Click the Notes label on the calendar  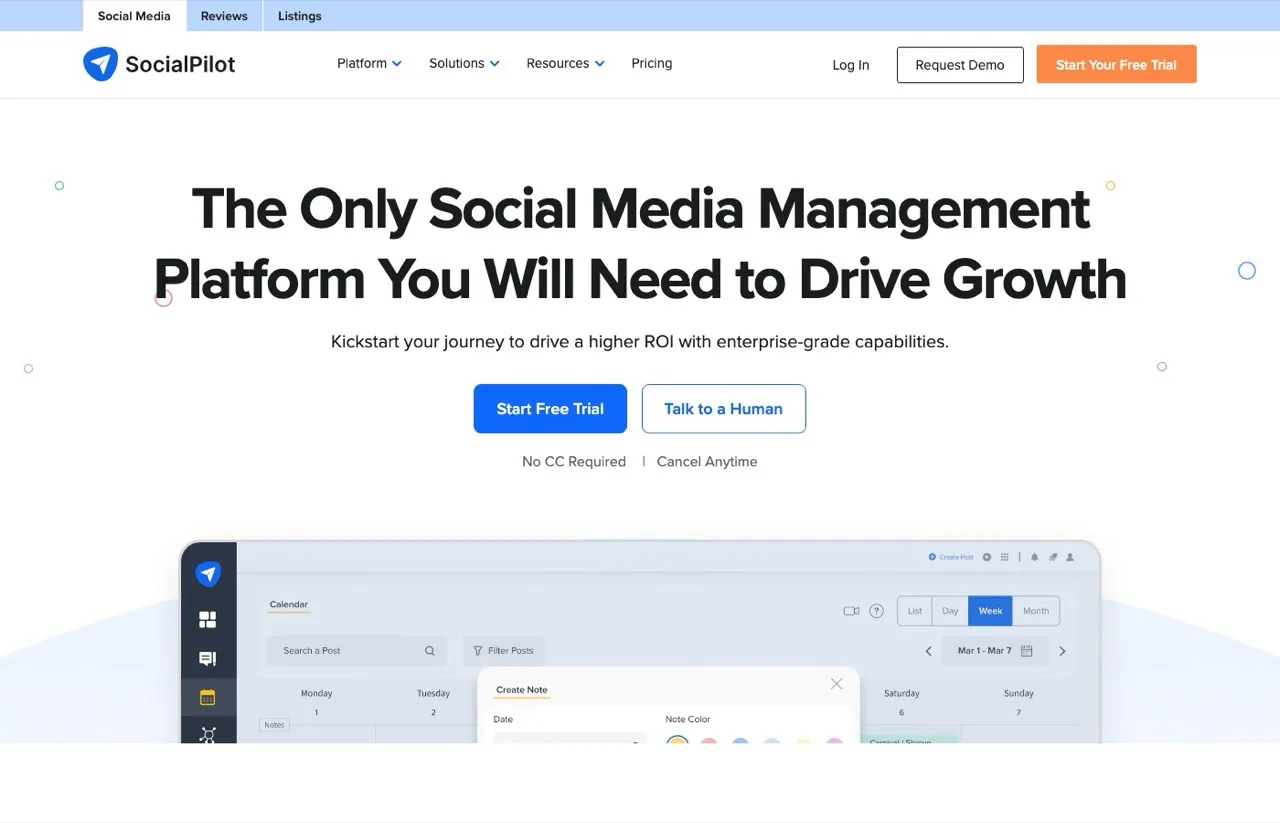pyautogui.click(x=274, y=725)
